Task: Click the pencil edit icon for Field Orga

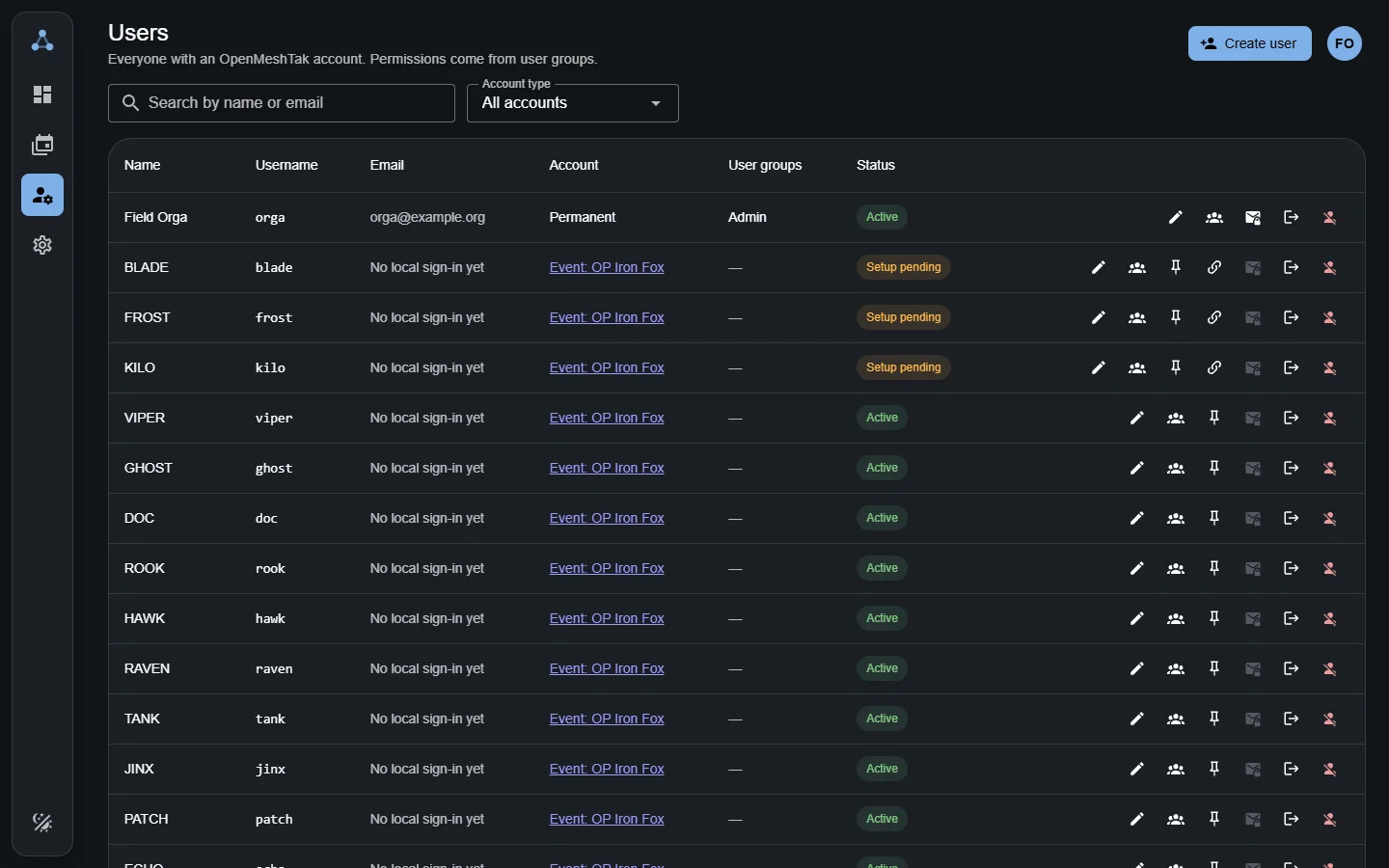Action: (1176, 218)
